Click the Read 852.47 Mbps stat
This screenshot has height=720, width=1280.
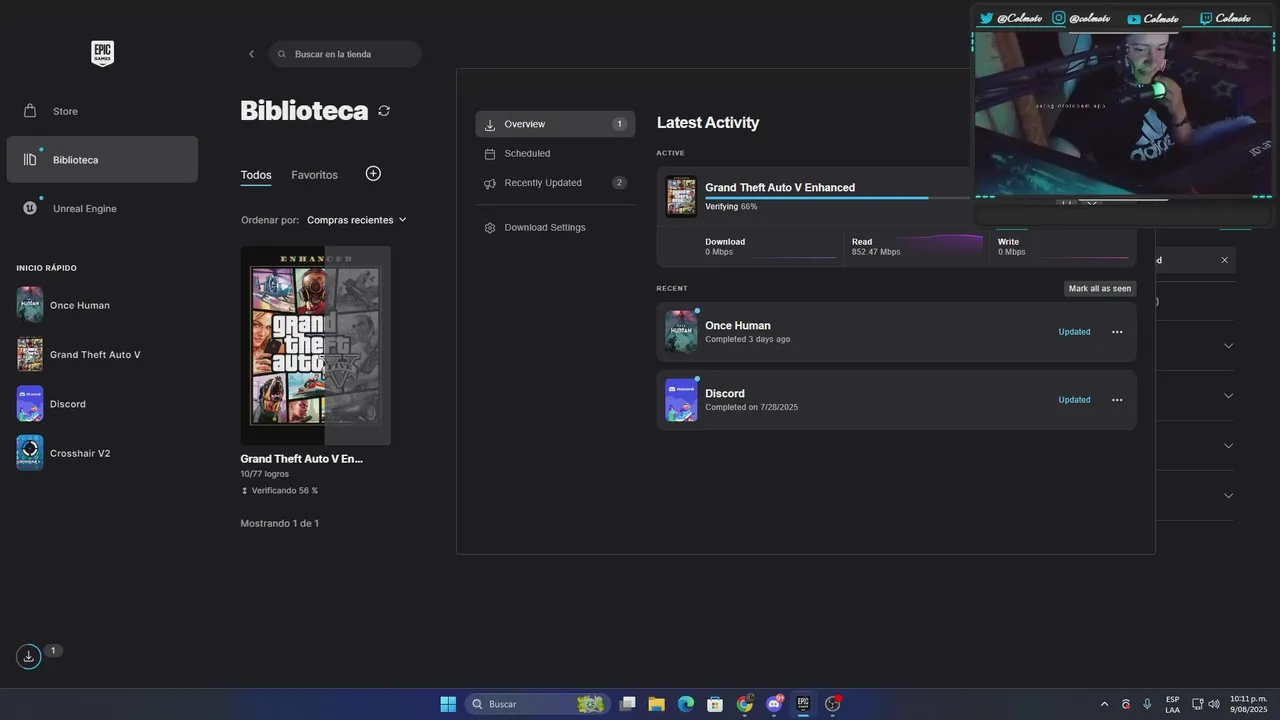click(x=876, y=247)
